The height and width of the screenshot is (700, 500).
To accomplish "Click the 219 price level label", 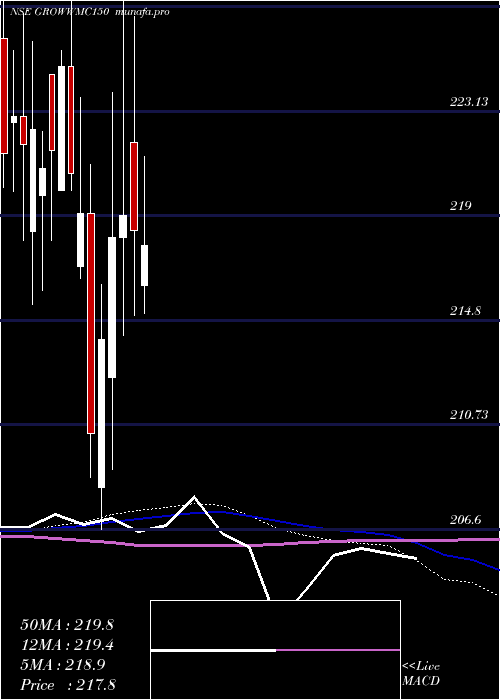I will click(460, 206).
